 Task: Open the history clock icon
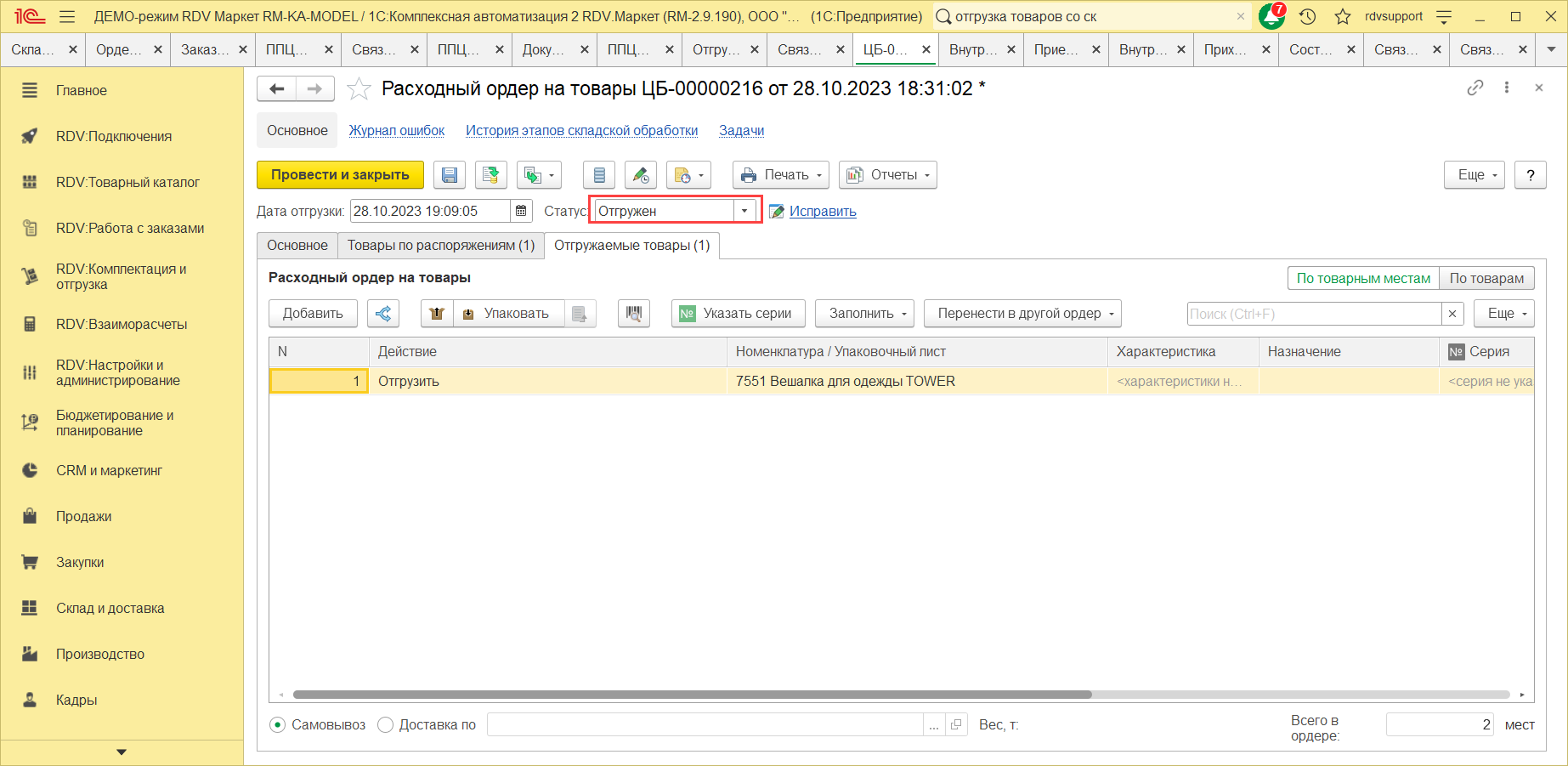coord(1308,16)
